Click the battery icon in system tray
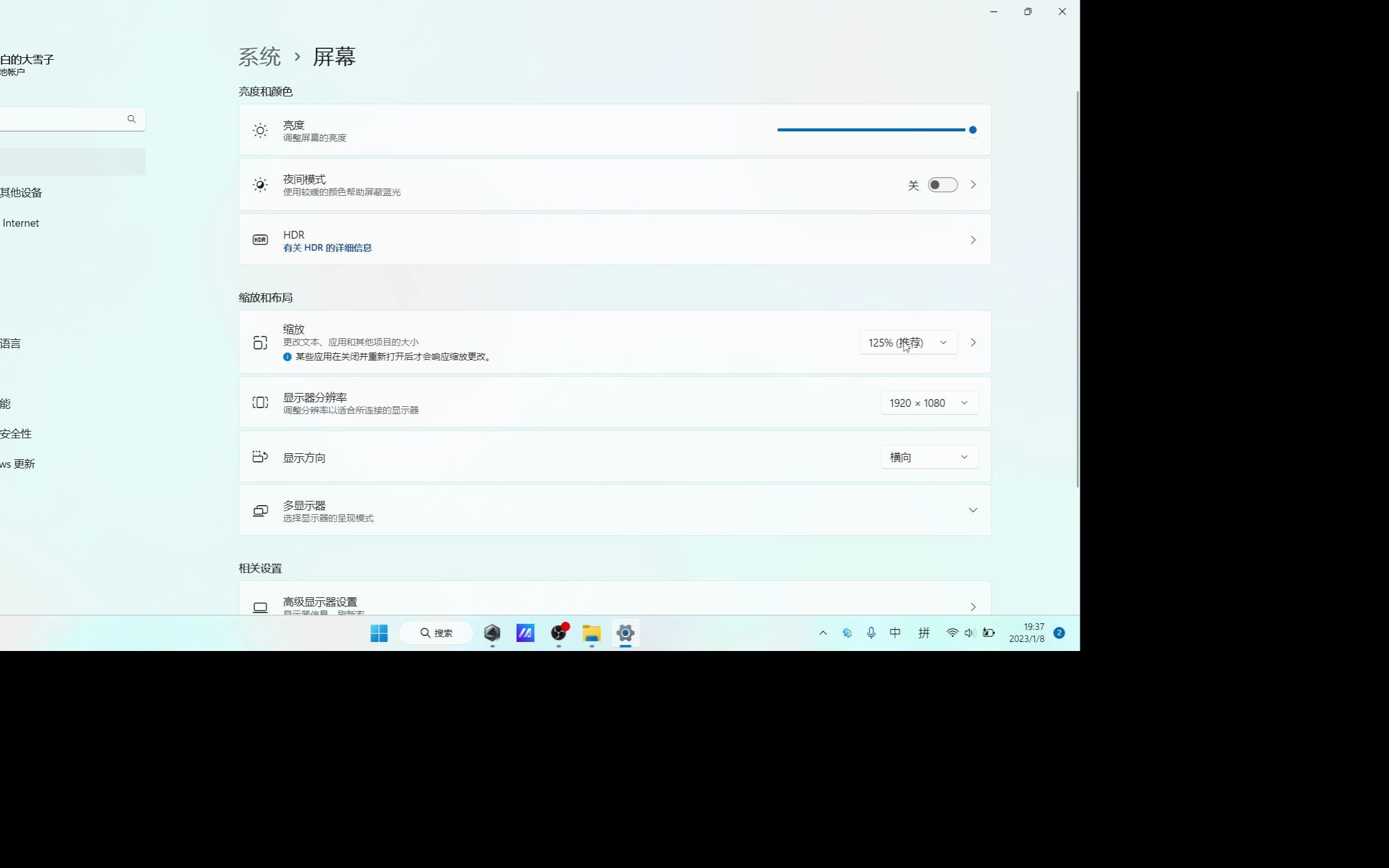This screenshot has width=1389, height=868. pos(988,632)
